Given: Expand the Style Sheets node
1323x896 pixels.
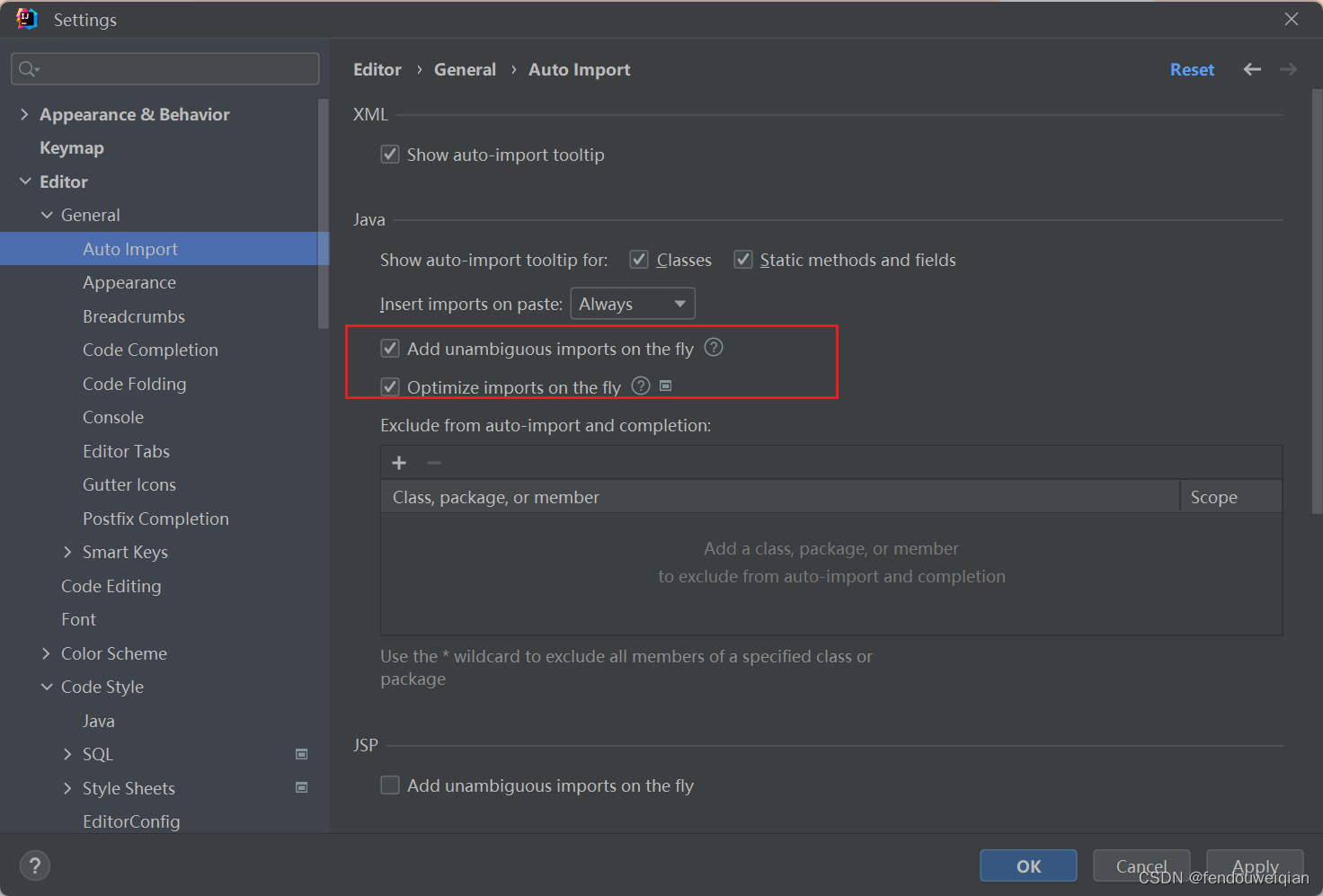Looking at the screenshot, I should point(67,788).
